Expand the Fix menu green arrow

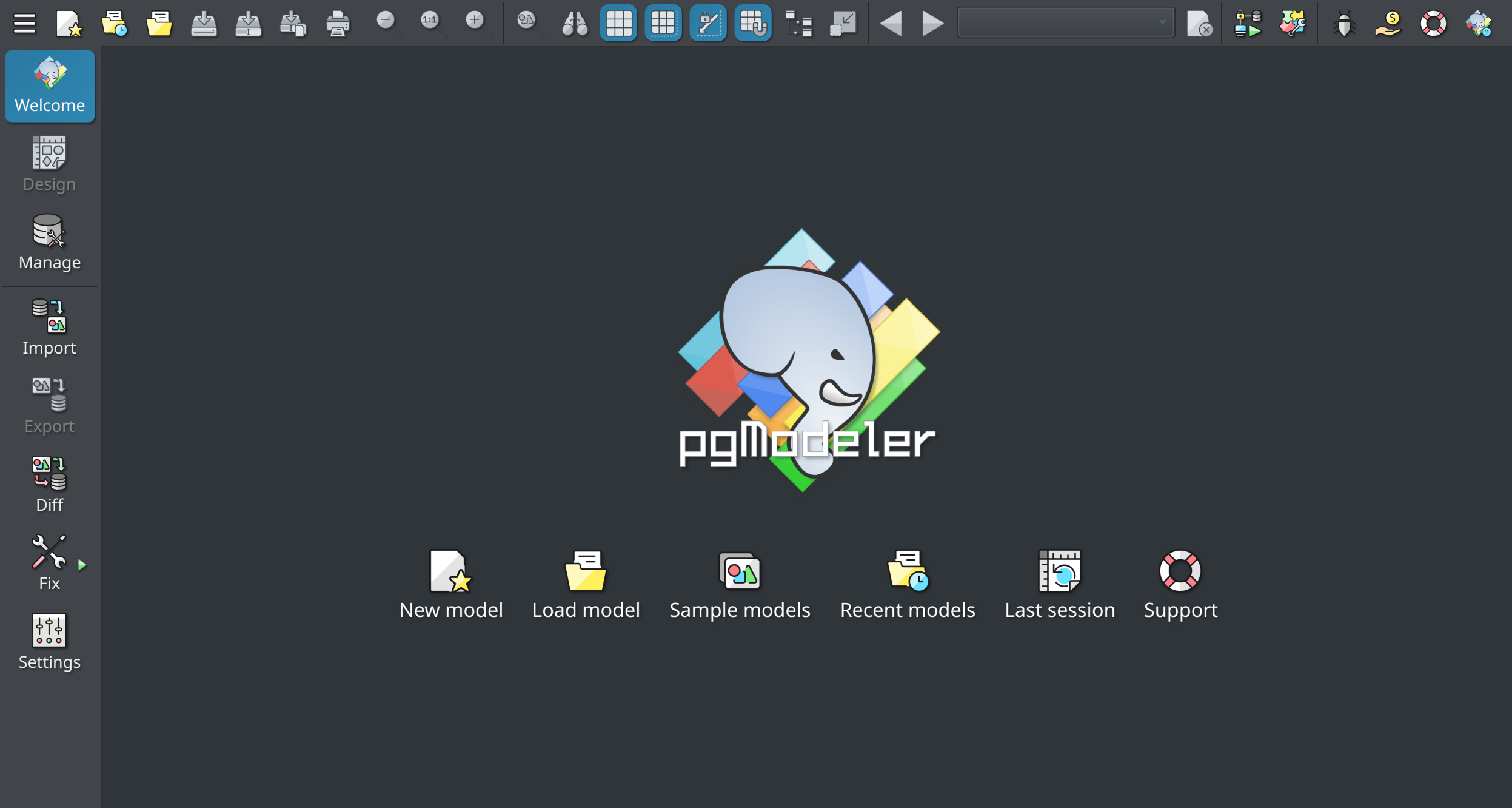click(82, 565)
